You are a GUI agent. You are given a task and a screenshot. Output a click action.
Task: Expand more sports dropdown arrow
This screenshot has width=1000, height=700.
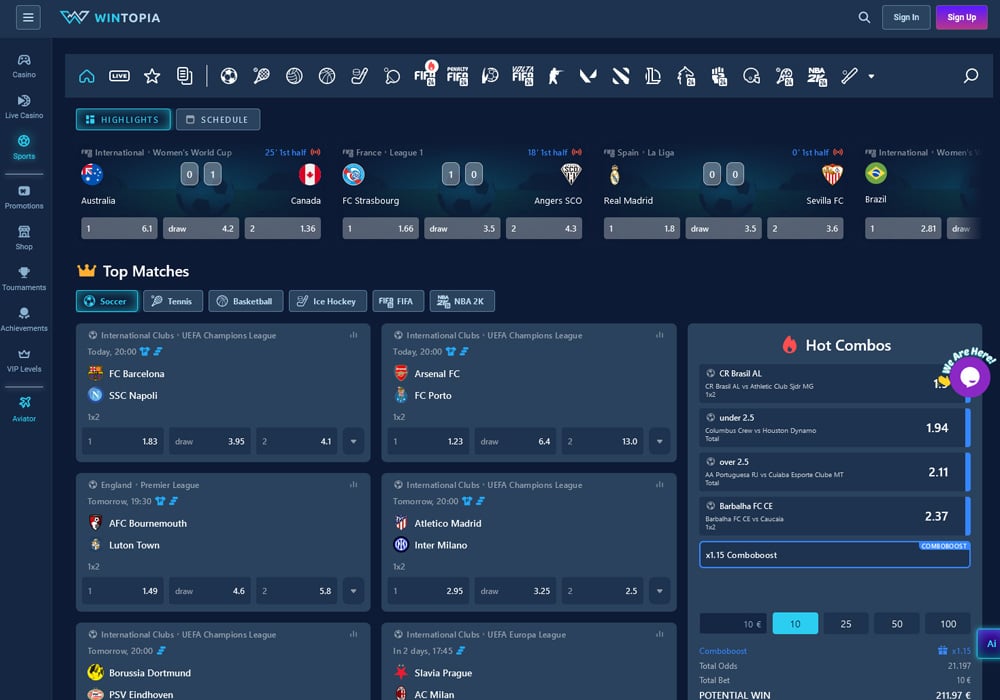pyautogui.click(x=871, y=77)
